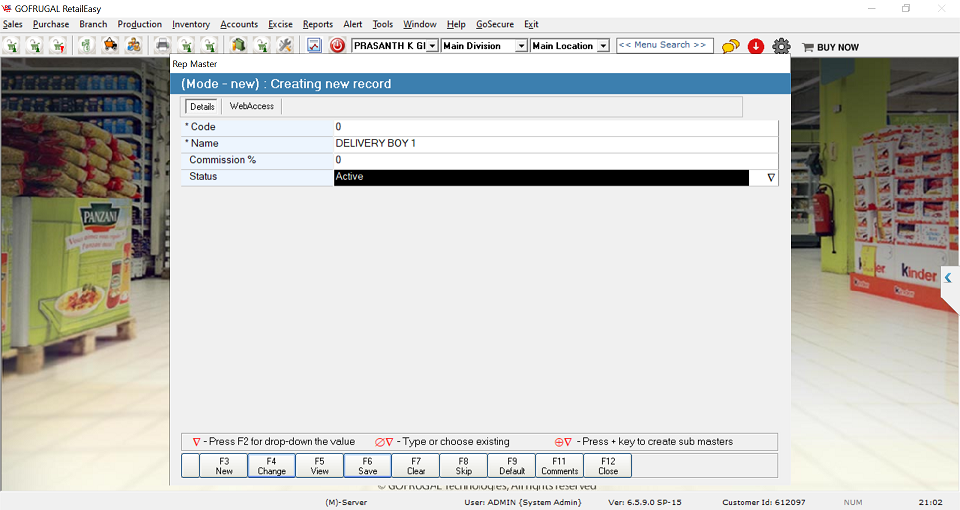Switch to the WebAccess tab
Image resolution: width=960 pixels, height=510 pixels.
pos(251,106)
